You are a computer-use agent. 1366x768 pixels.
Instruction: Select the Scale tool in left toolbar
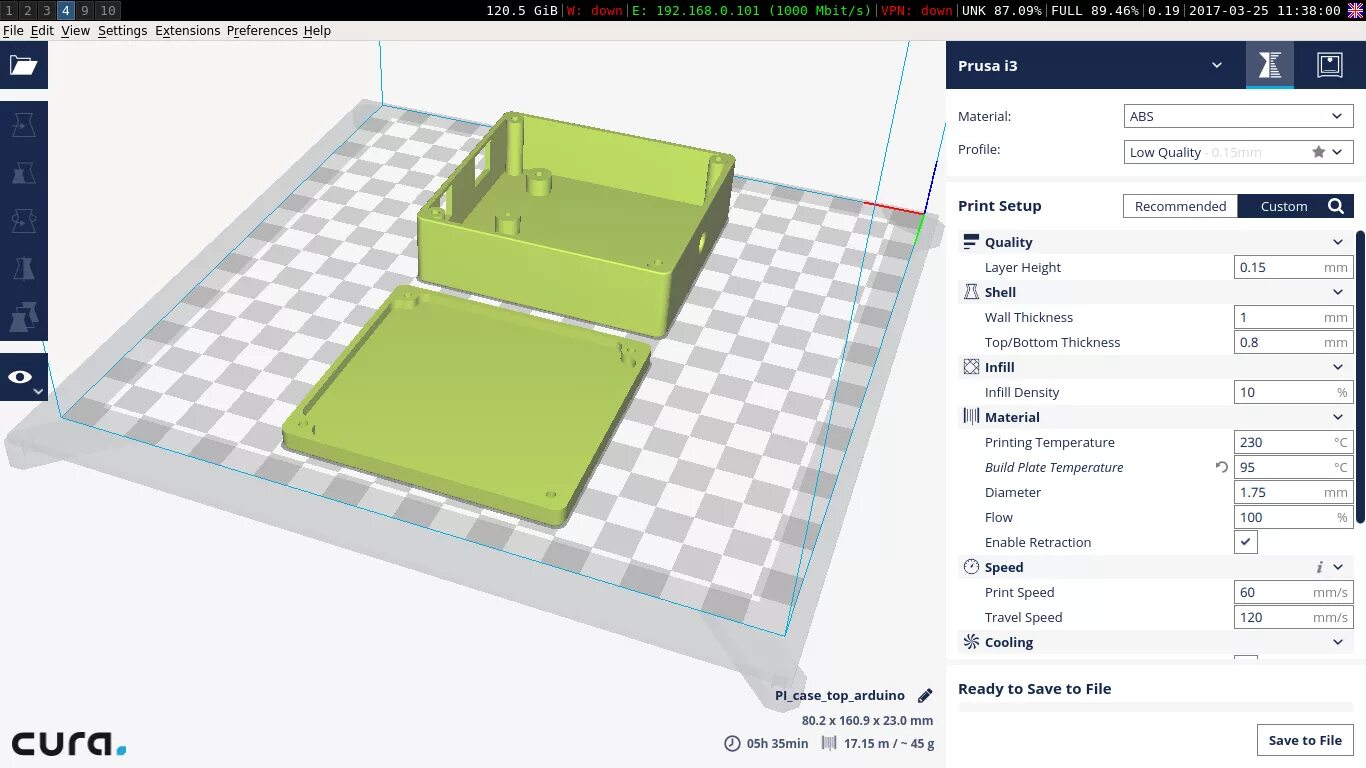tap(23, 173)
